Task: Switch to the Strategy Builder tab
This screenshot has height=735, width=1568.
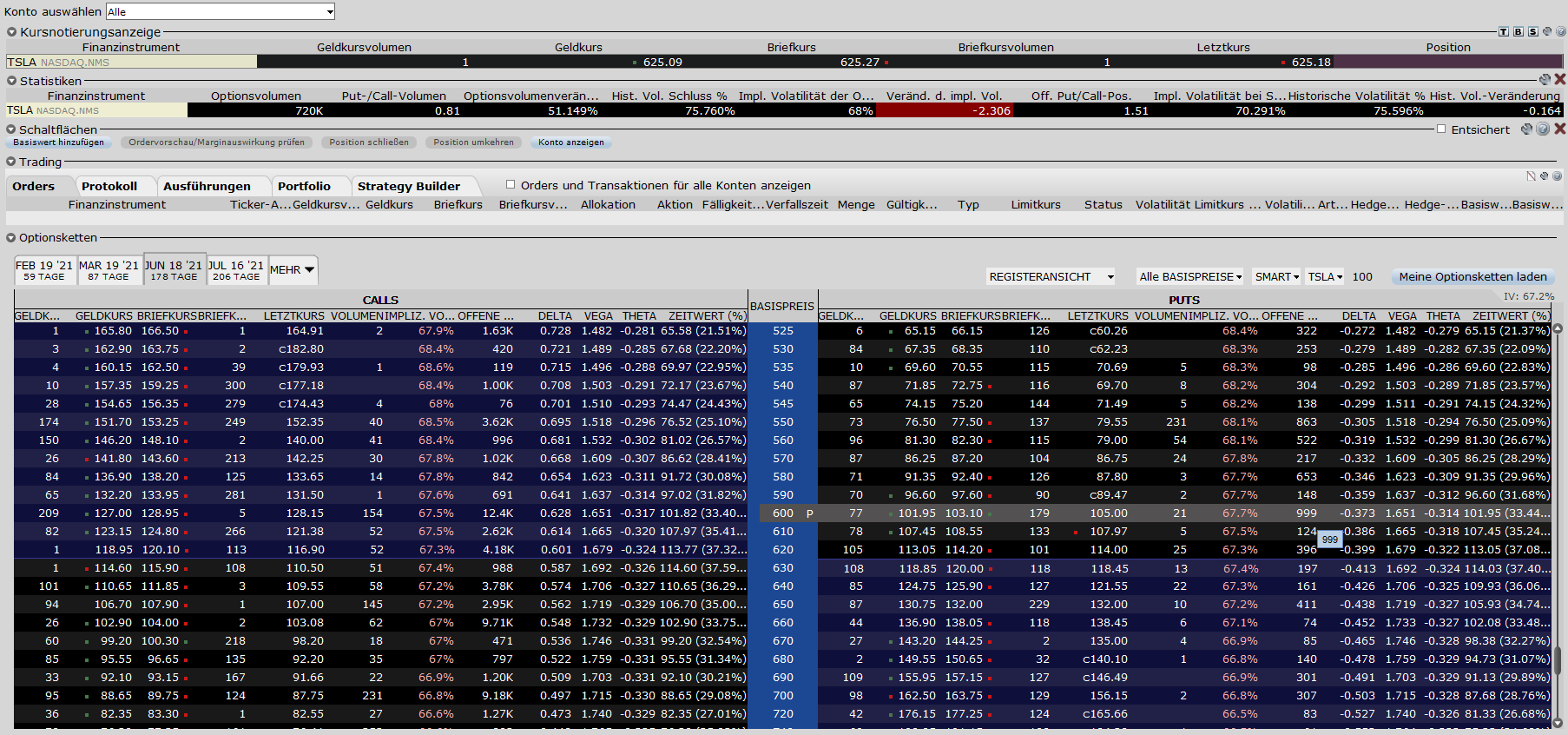Action: tap(408, 187)
